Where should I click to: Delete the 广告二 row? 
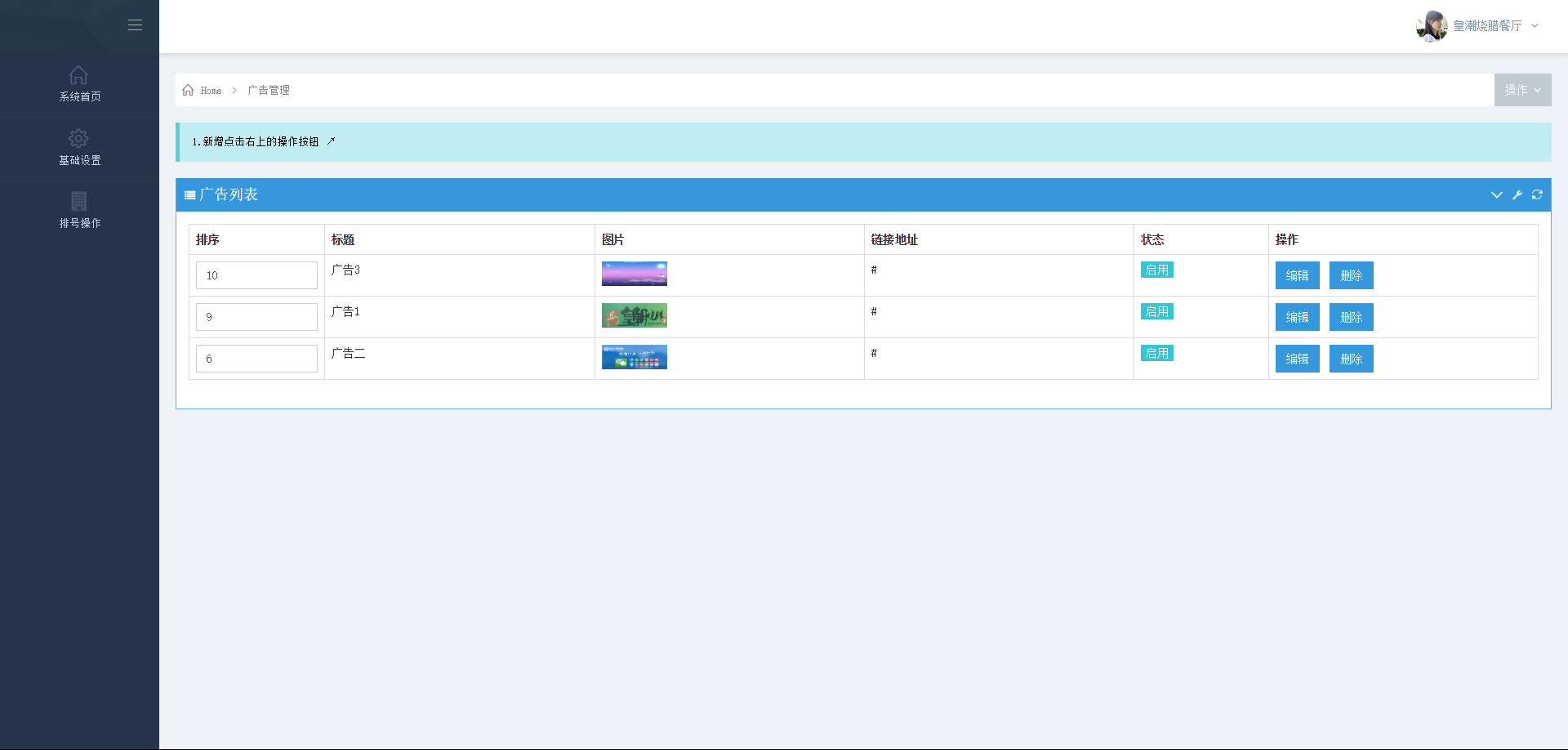pyautogui.click(x=1351, y=359)
